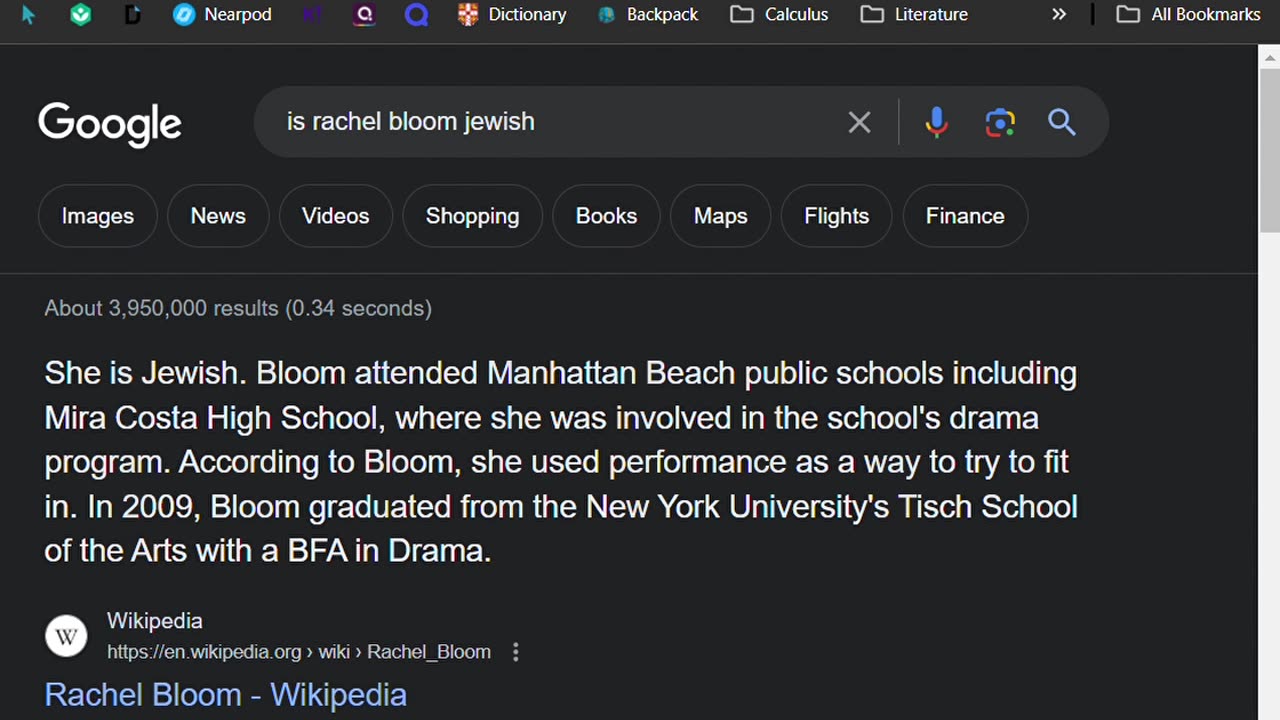The width and height of the screenshot is (1280, 720).
Task: Submit search with the magnifying glass
Action: pos(1061,122)
